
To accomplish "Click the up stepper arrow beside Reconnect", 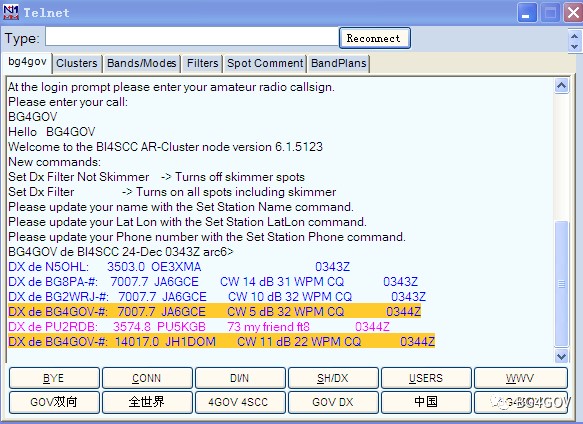I will [x=574, y=36].
